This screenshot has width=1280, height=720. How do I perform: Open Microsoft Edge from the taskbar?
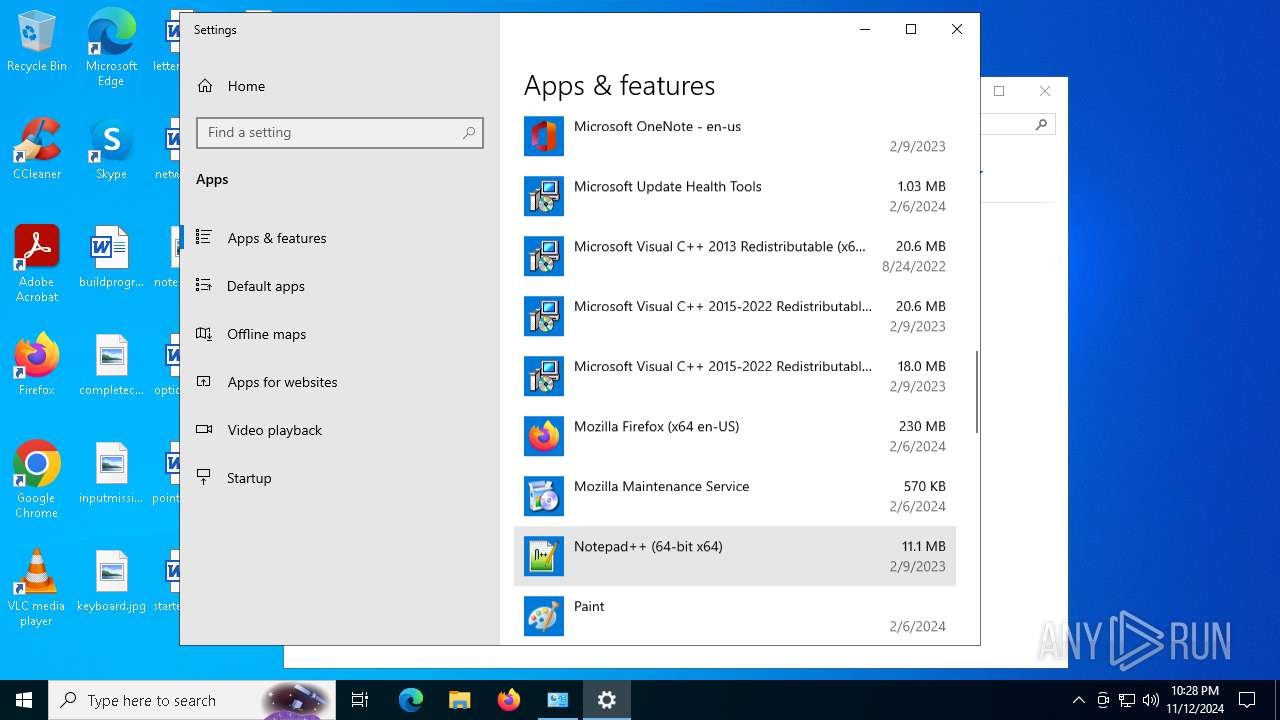[x=411, y=700]
